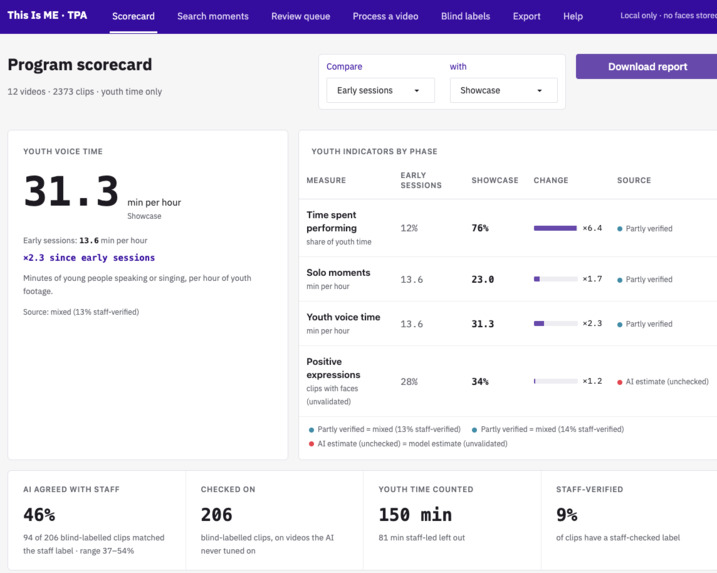Open the Blind labels tab
Viewport: 717px width, 573px height.
point(465,16)
